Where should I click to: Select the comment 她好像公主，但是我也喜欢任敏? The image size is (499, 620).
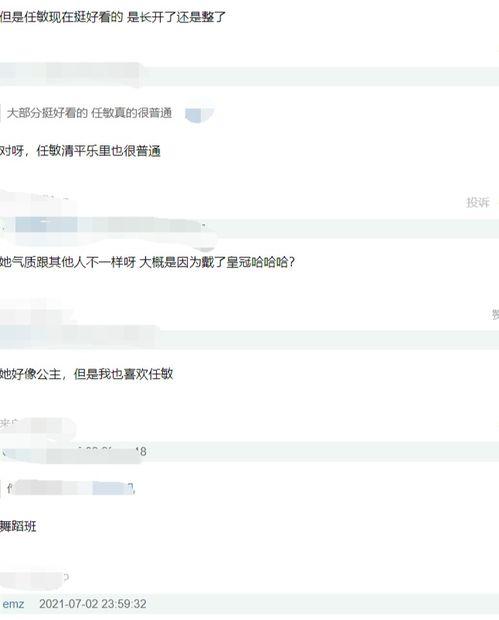tap(87, 374)
